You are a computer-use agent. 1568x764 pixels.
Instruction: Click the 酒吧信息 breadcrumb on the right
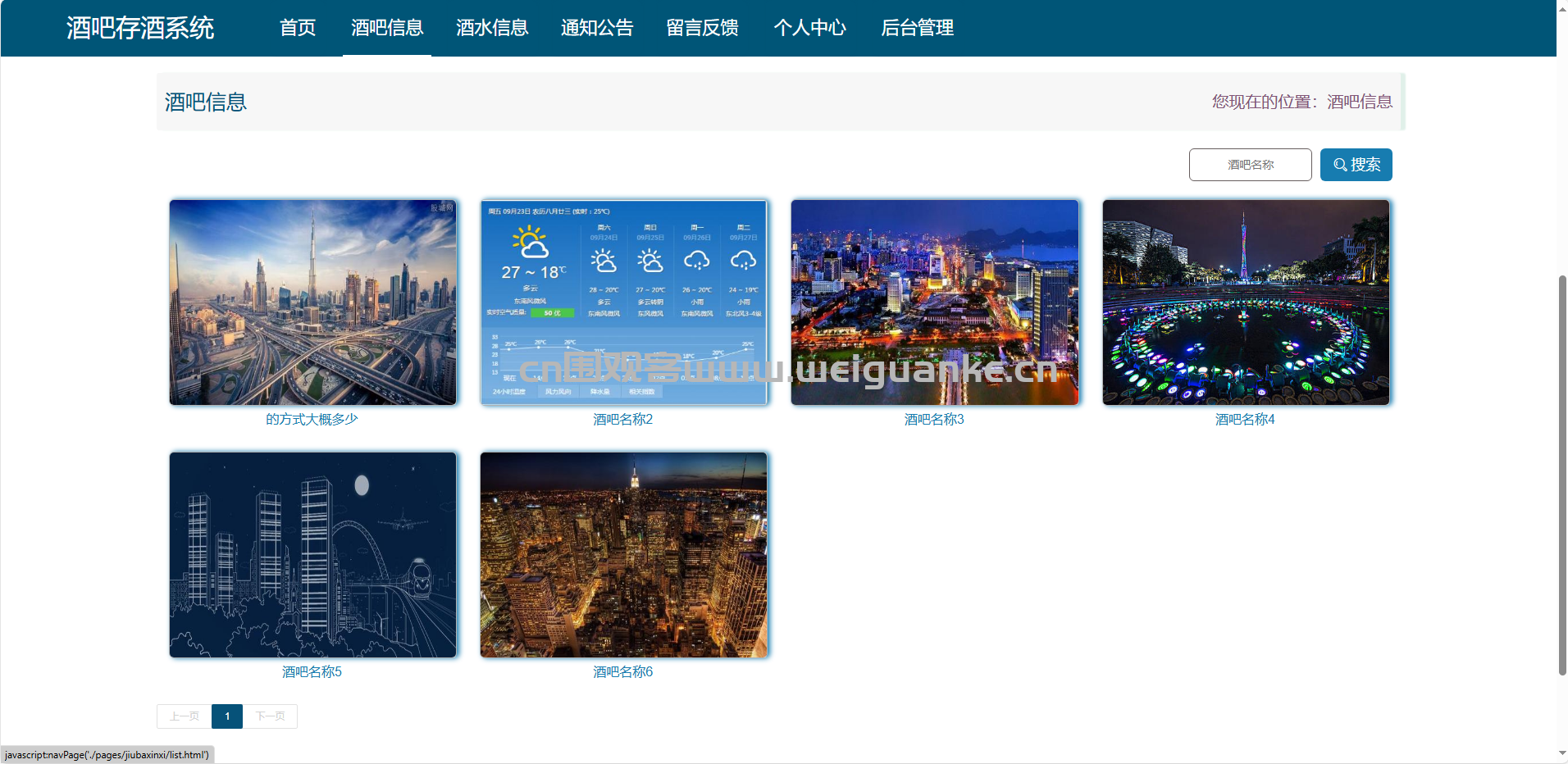click(x=1360, y=102)
